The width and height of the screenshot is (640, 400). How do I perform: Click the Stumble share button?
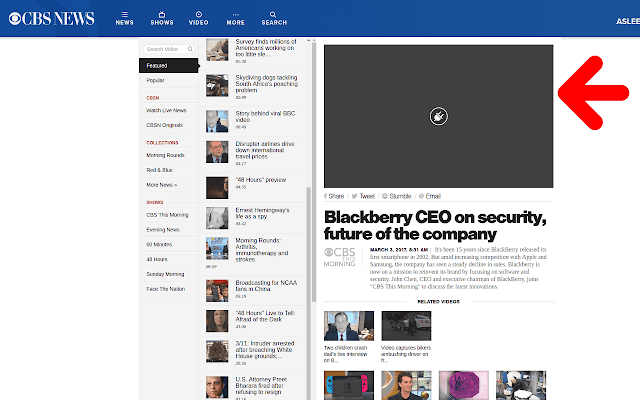click(399, 197)
